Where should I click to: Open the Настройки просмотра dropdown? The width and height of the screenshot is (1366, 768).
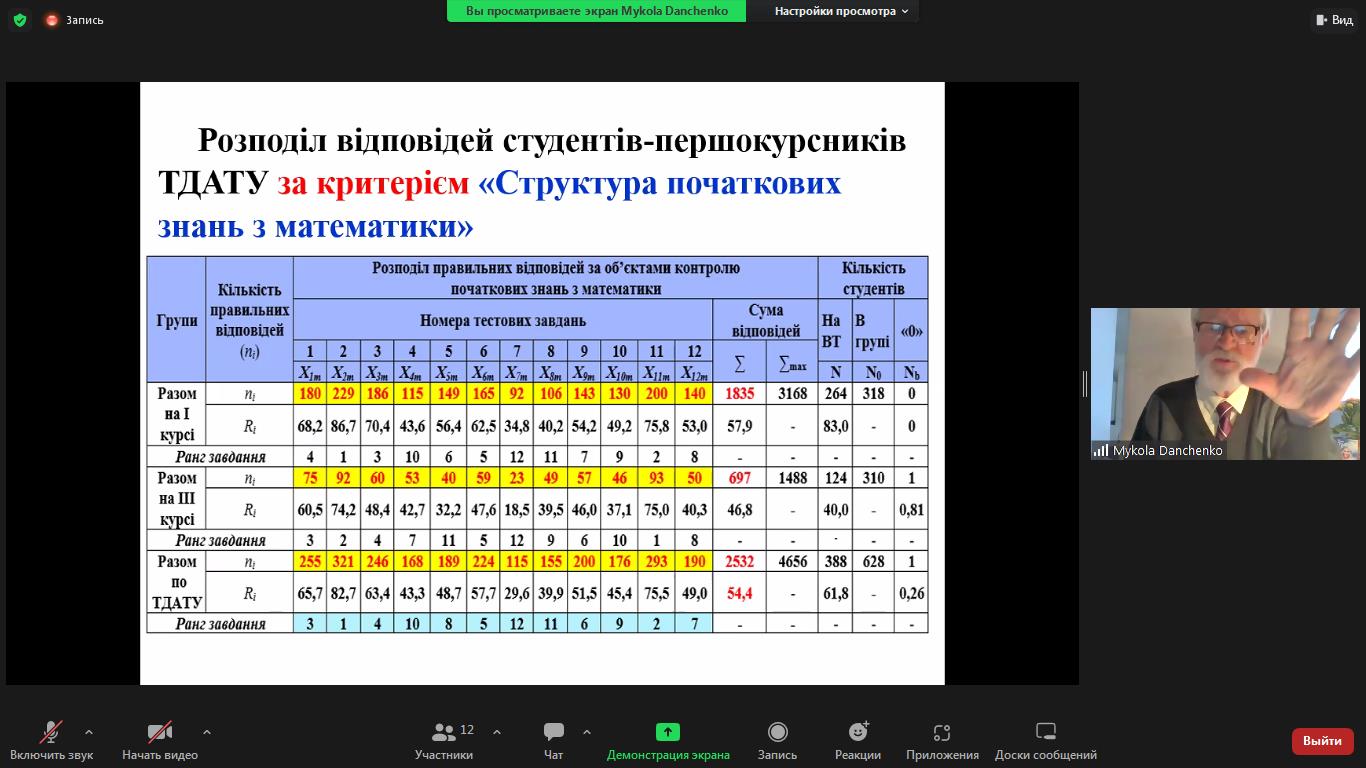[x=841, y=11]
